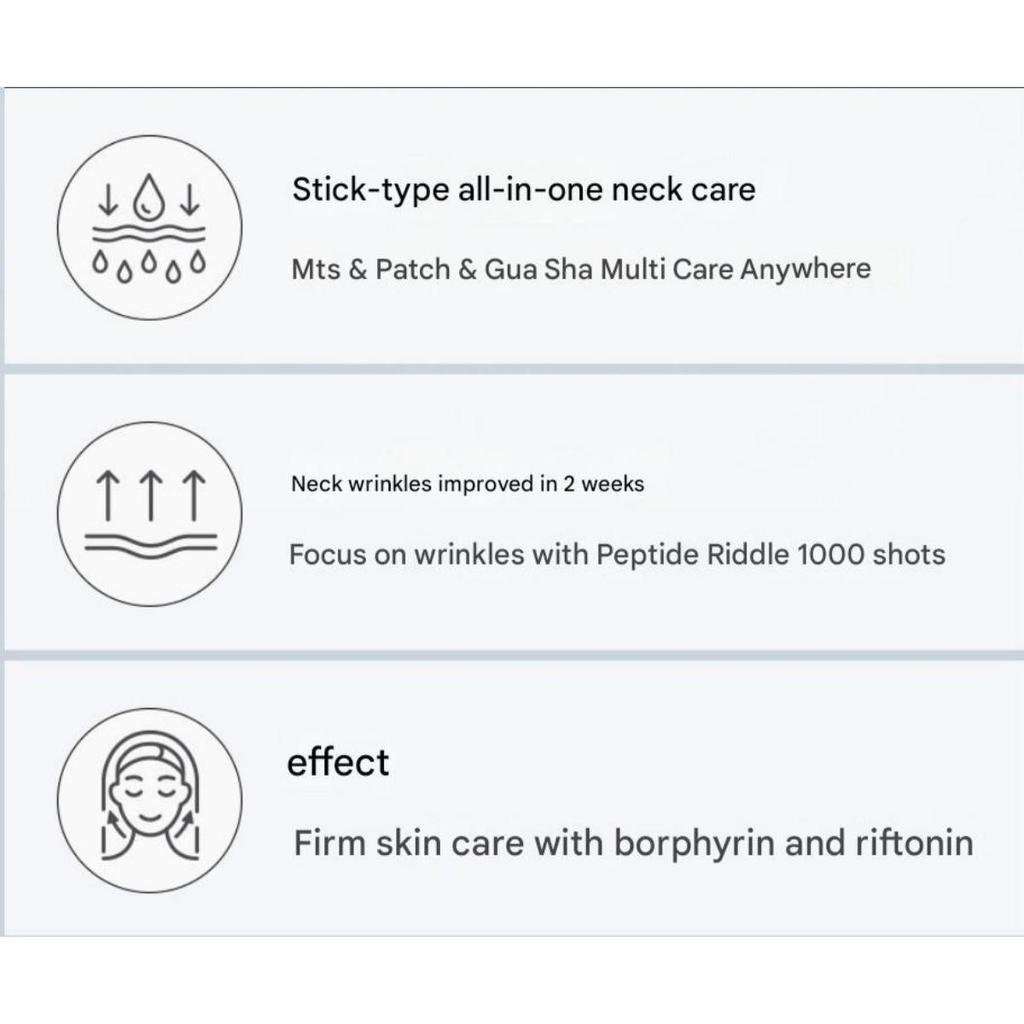The height and width of the screenshot is (1024, 1024).
Task: Click the large water droplet at top of moisture icon
Action: [x=149, y=194]
